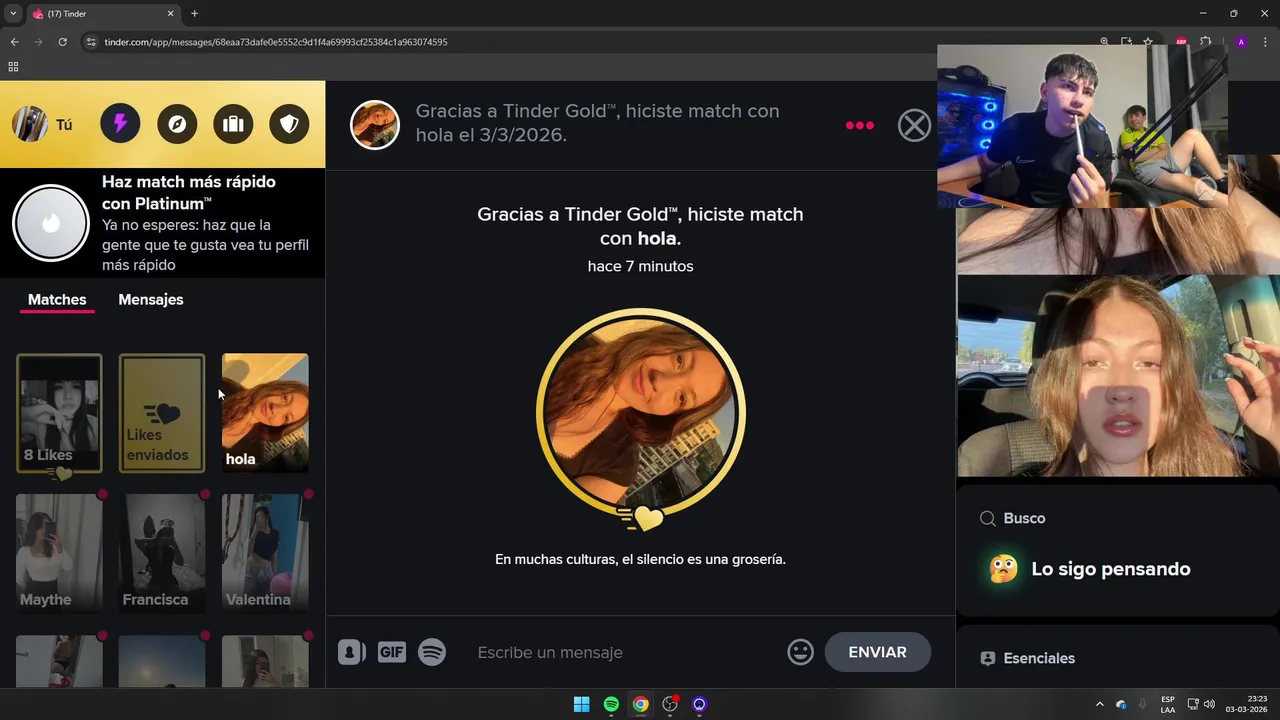Open the Maythe match
Viewport: 1280px width, 720px height.
coord(59,553)
